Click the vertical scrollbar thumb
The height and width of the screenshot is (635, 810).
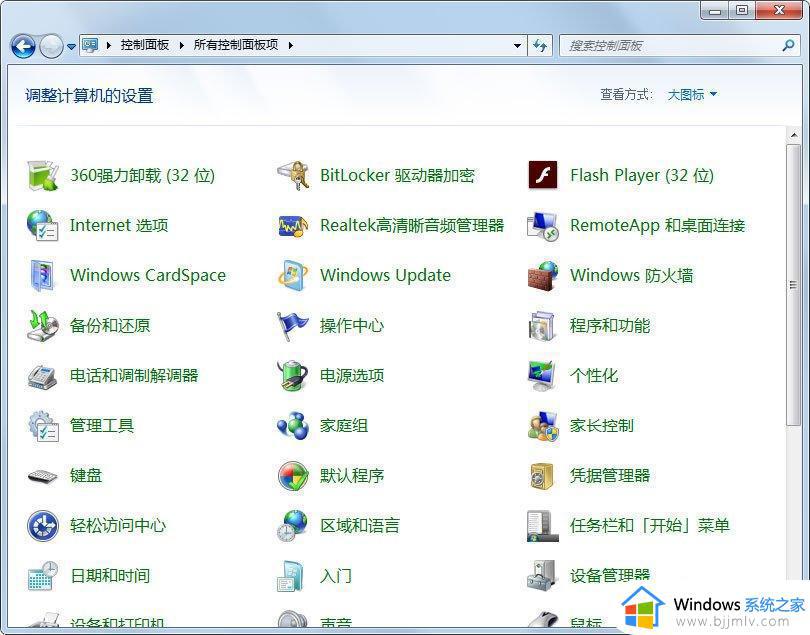793,285
